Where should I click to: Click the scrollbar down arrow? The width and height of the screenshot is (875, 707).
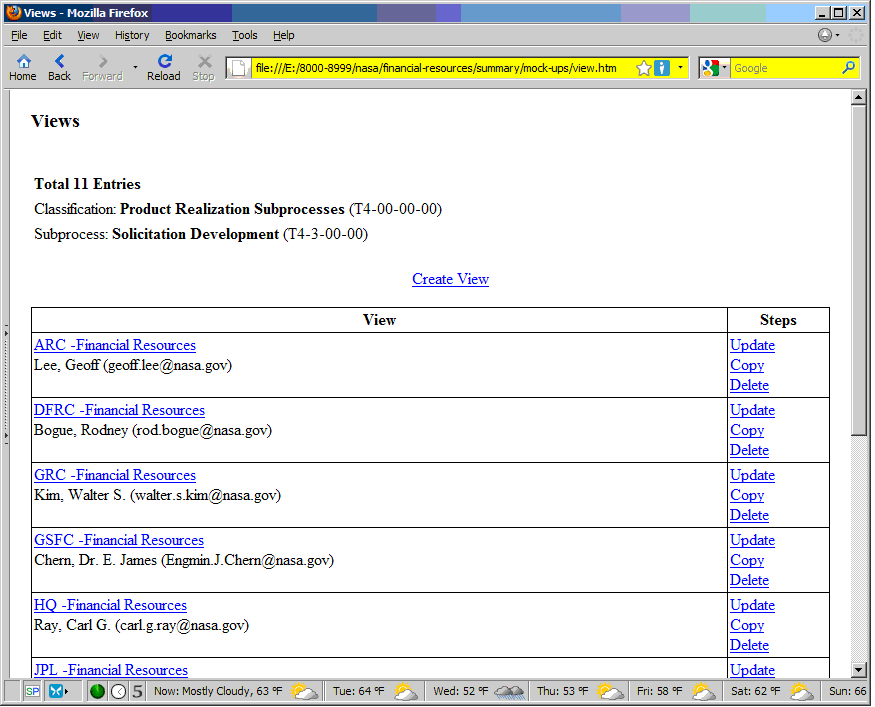(858, 669)
